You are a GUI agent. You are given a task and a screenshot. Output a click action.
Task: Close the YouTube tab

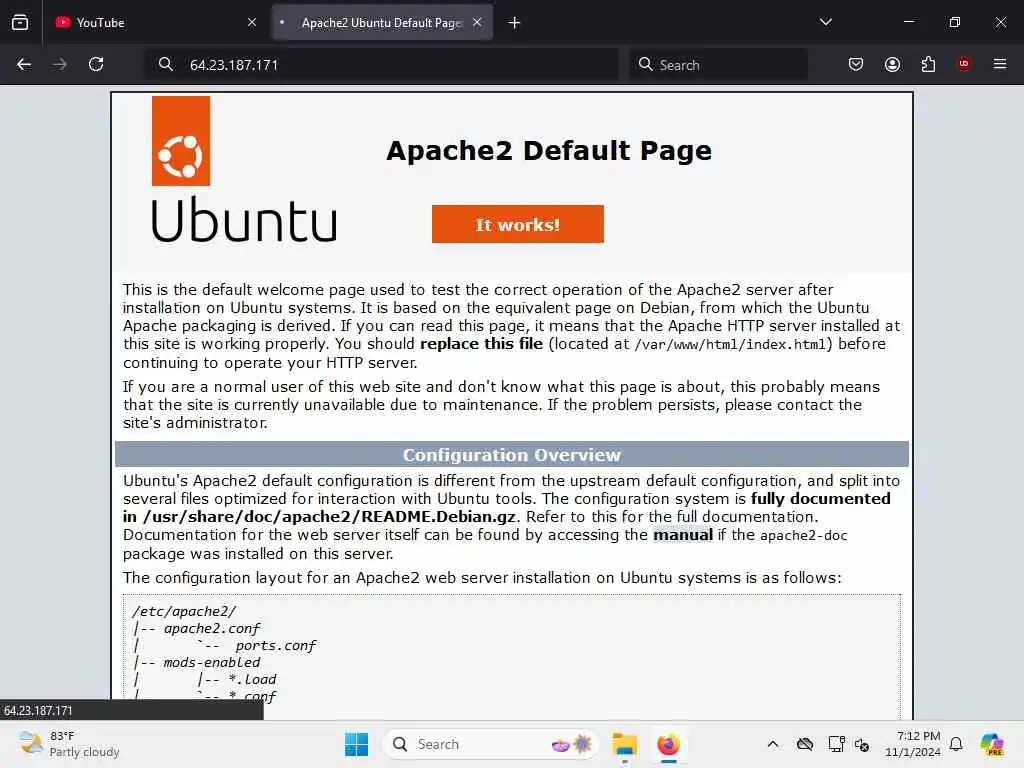(252, 22)
